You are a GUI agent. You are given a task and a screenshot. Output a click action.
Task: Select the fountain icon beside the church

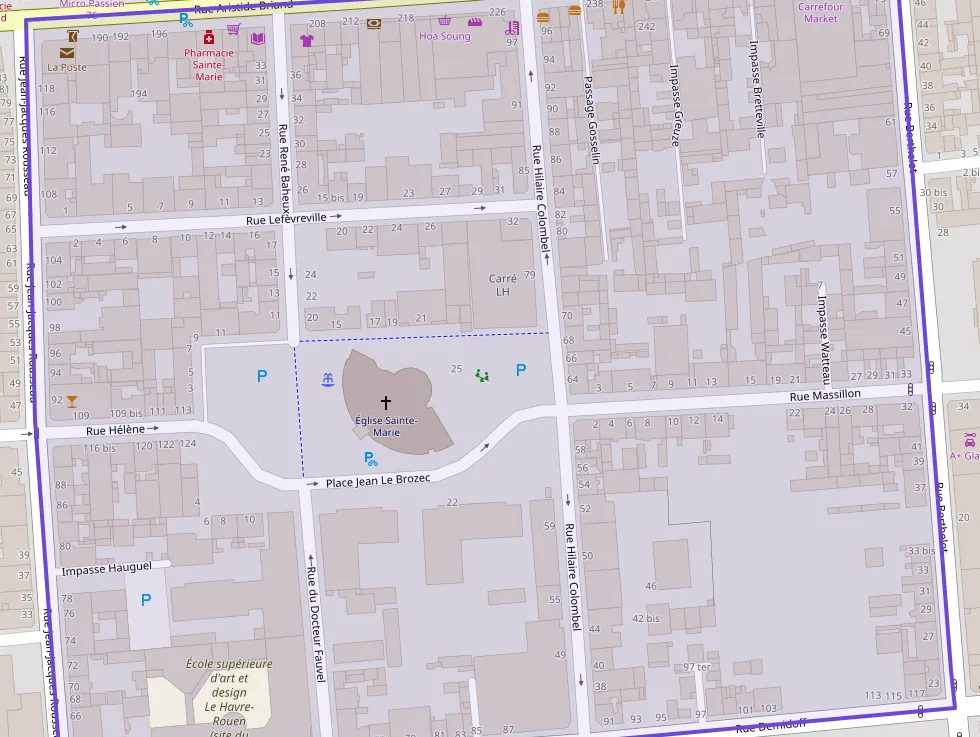(x=326, y=380)
